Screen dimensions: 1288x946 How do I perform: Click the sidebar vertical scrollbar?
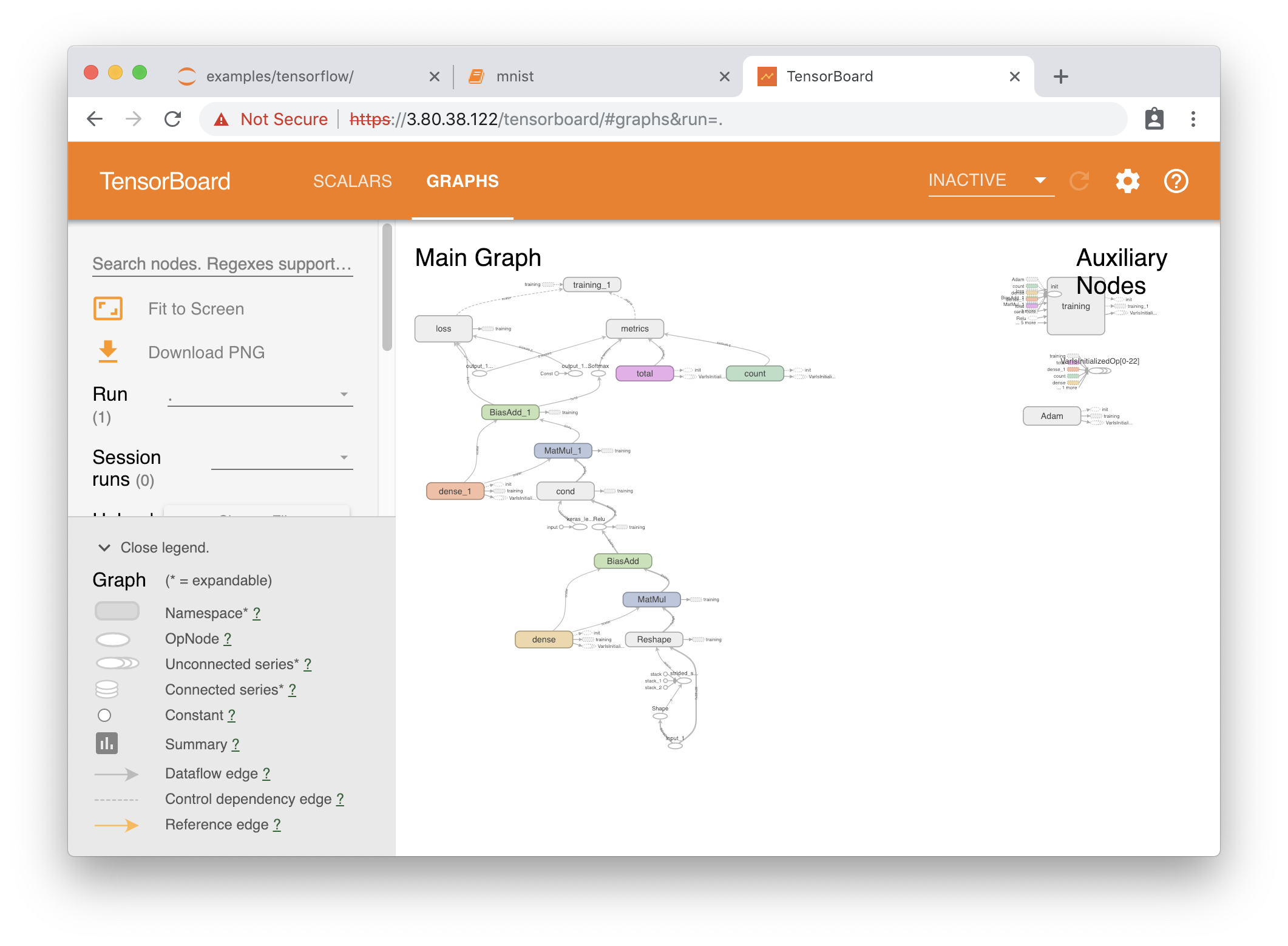tap(387, 287)
